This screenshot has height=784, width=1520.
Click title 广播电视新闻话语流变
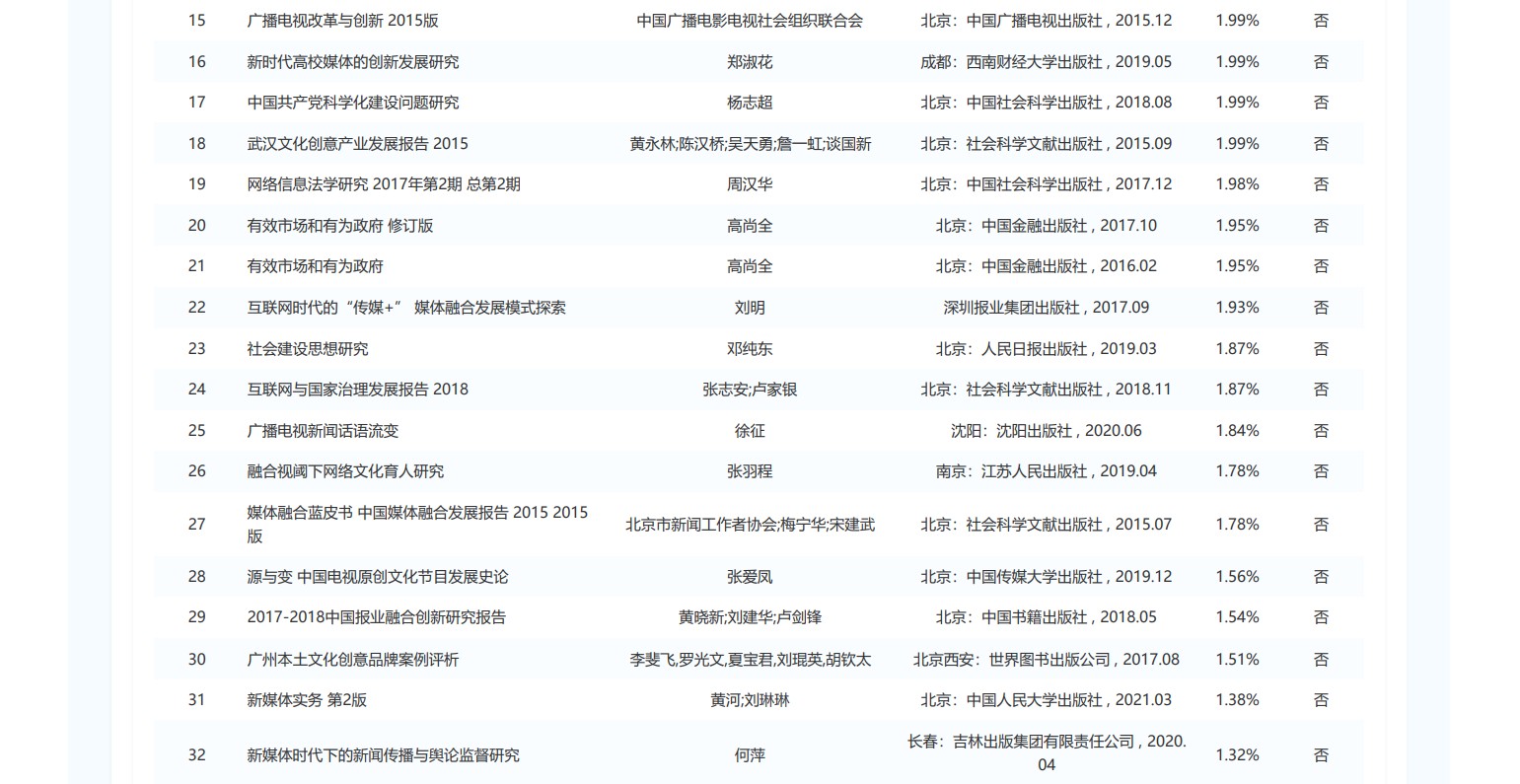tap(323, 431)
